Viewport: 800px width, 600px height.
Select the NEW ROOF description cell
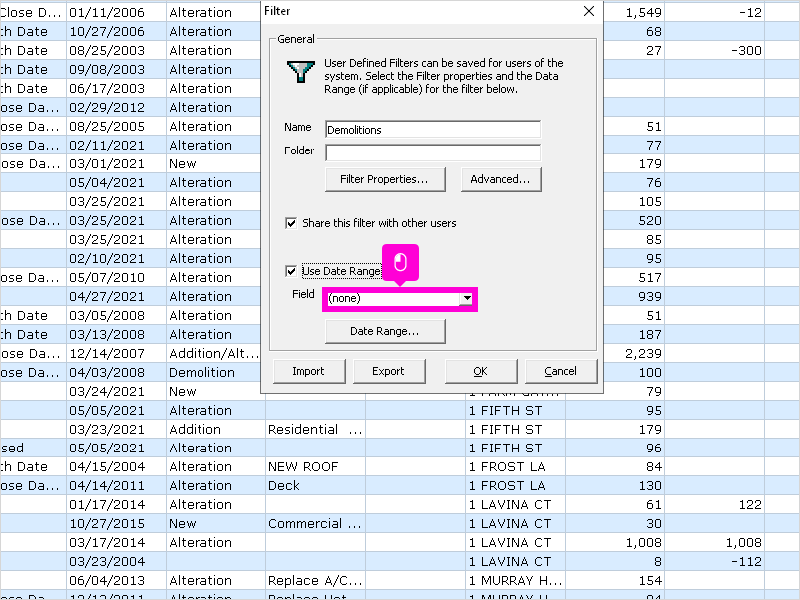[x=315, y=466]
